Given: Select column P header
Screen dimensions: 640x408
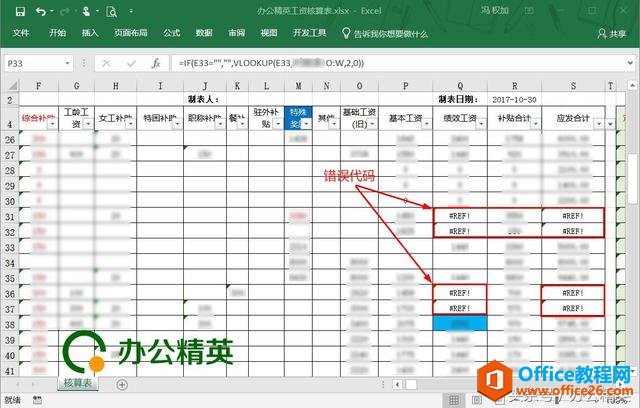Looking at the screenshot, I should [x=405, y=86].
